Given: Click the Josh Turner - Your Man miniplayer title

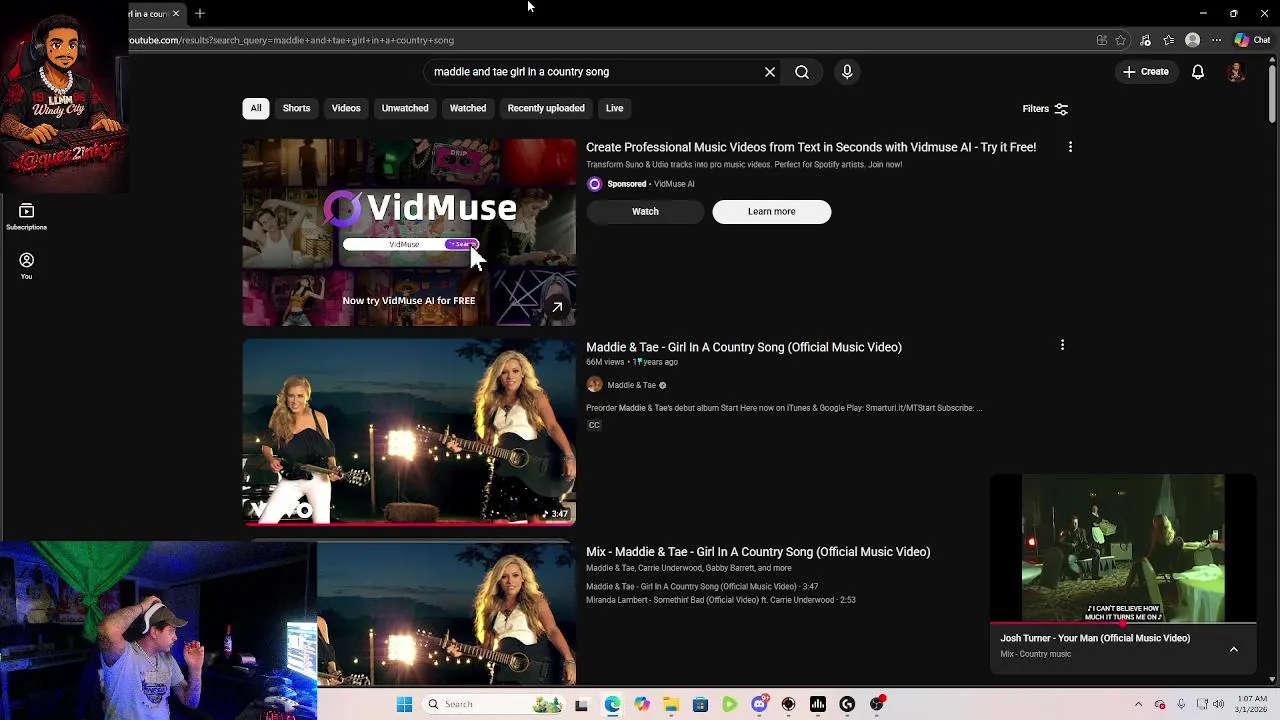Looking at the screenshot, I should tap(1095, 638).
